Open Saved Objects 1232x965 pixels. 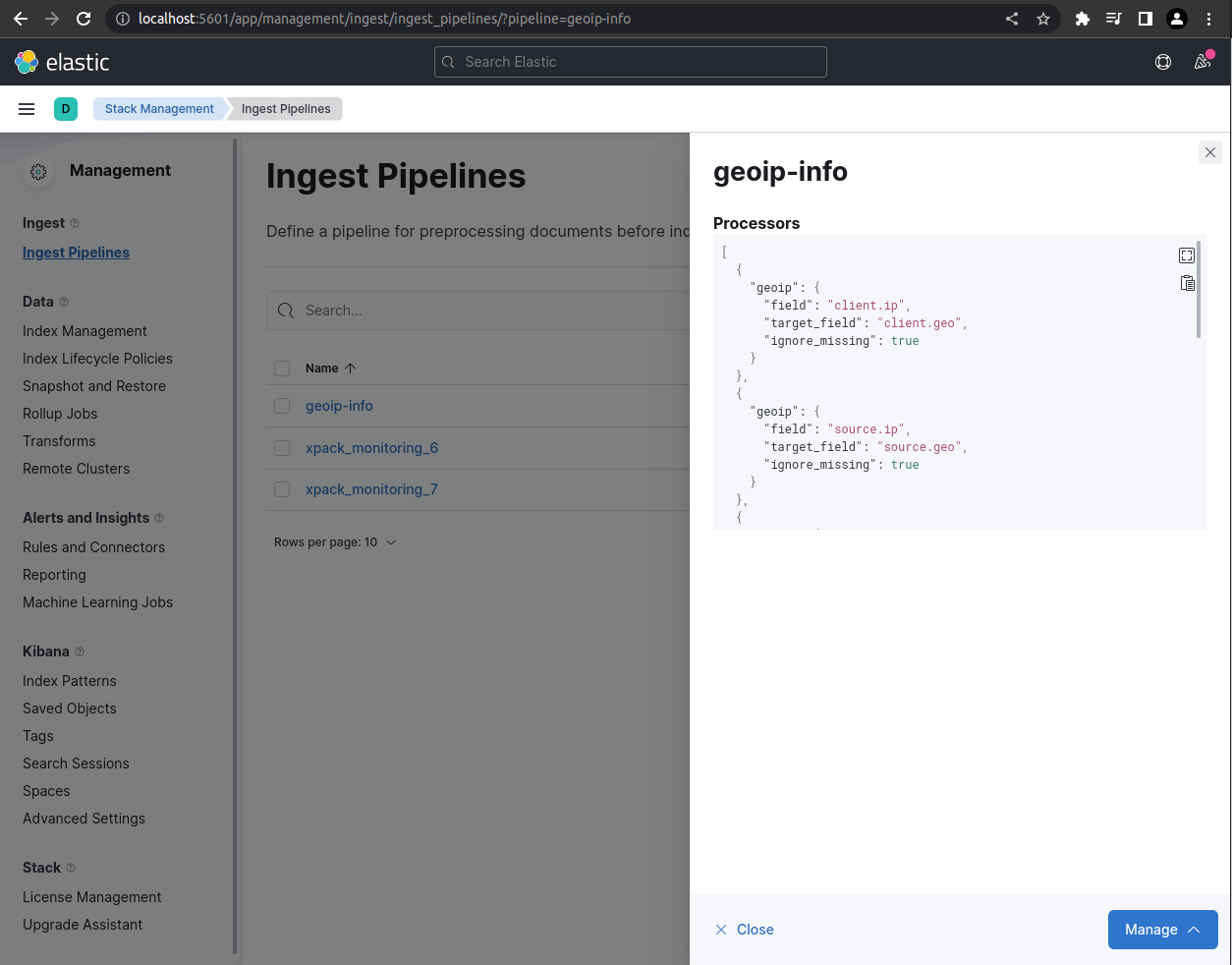[69, 709]
